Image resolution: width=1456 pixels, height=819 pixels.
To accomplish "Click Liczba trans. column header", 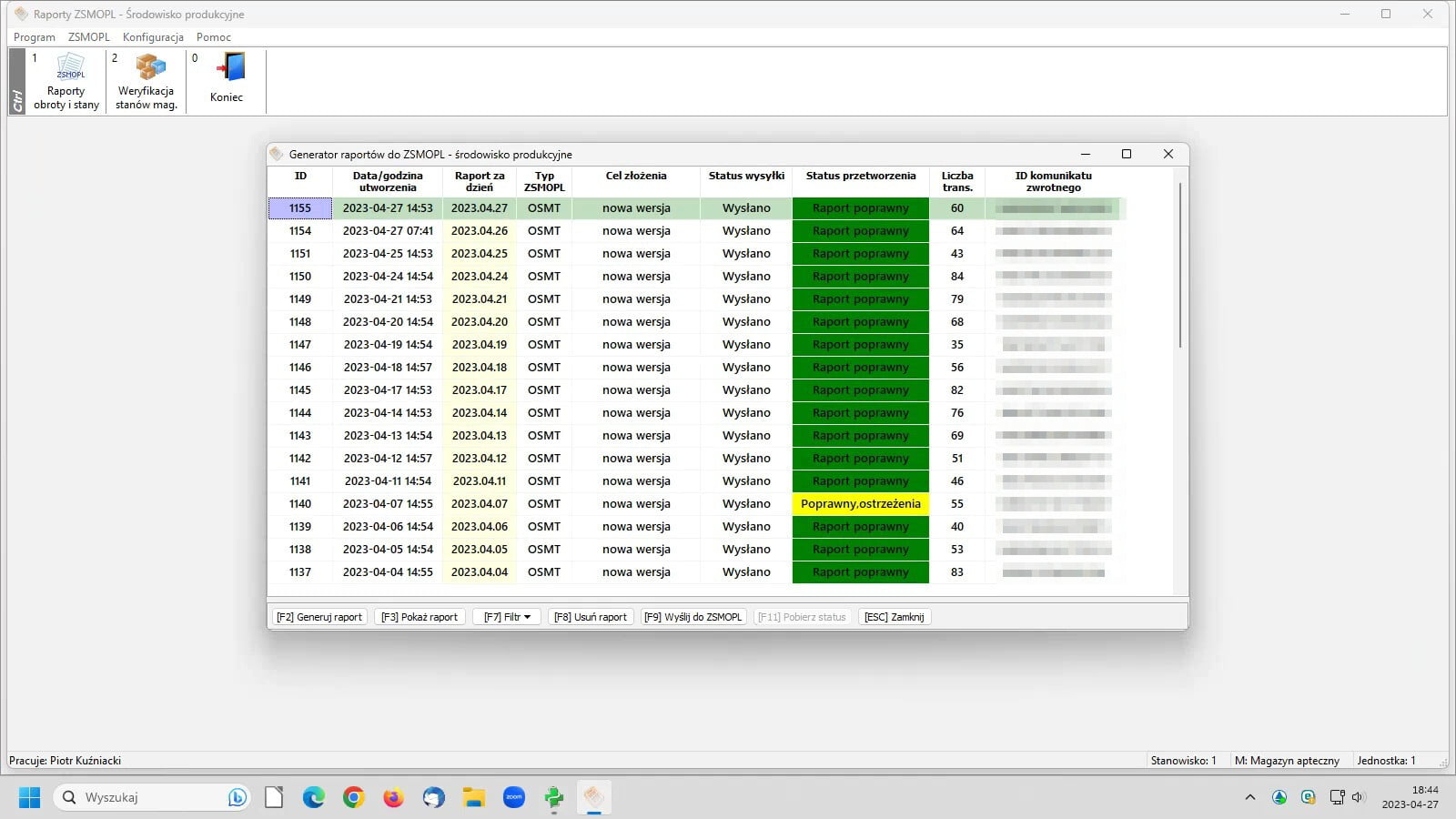I will tap(957, 181).
